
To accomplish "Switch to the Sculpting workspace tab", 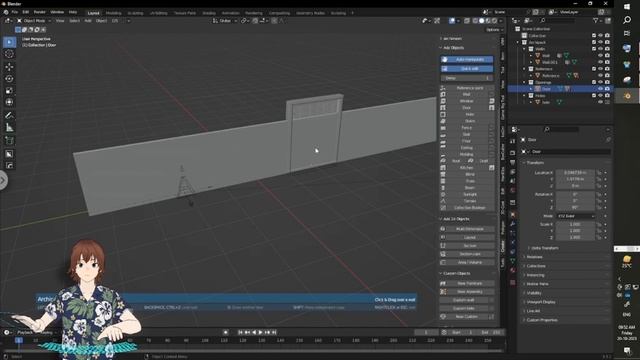I will click(135, 13).
